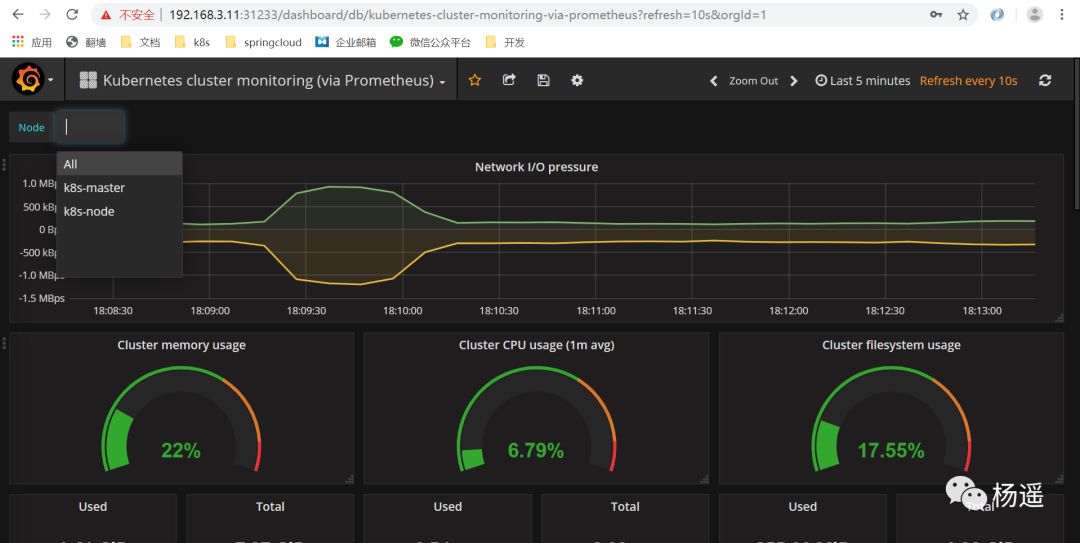The width and height of the screenshot is (1080, 543).
Task: Open the Apps 应用 bookmark shortcut
Action: point(32,42)
